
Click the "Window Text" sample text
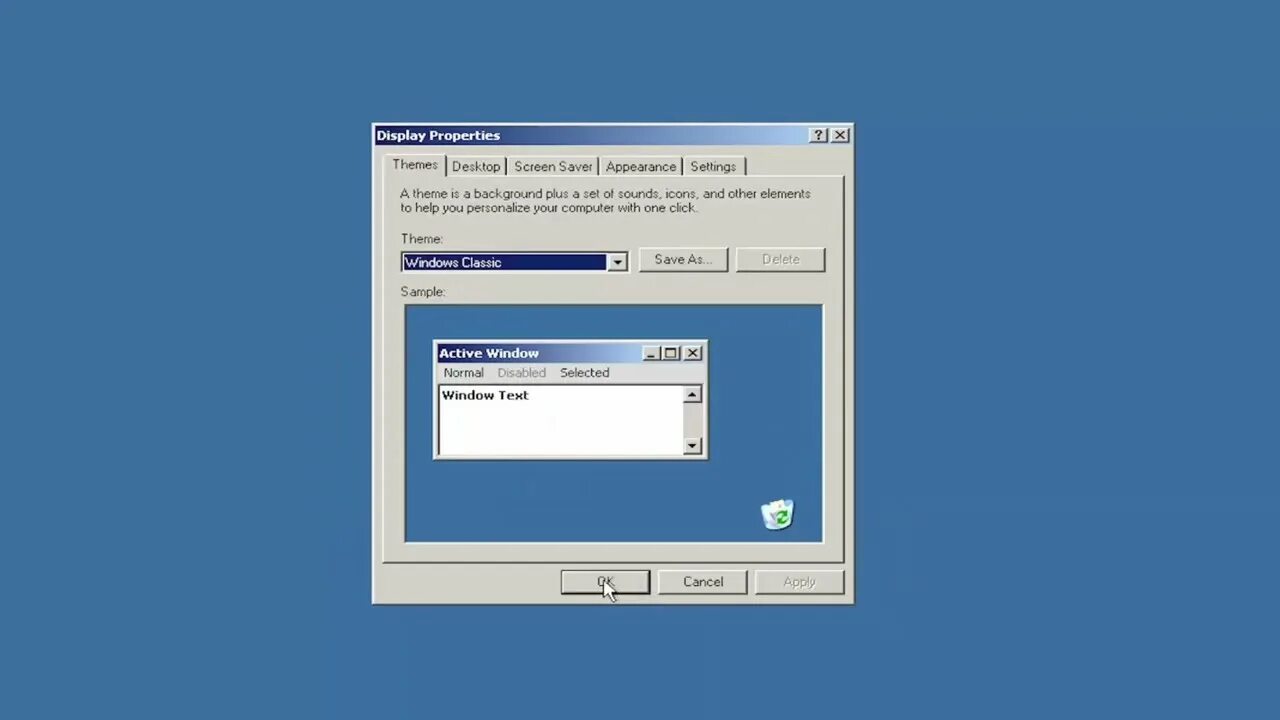click(485, 395)
